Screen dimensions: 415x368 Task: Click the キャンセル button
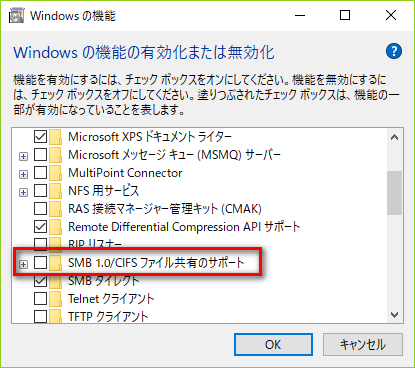[363, 344]
